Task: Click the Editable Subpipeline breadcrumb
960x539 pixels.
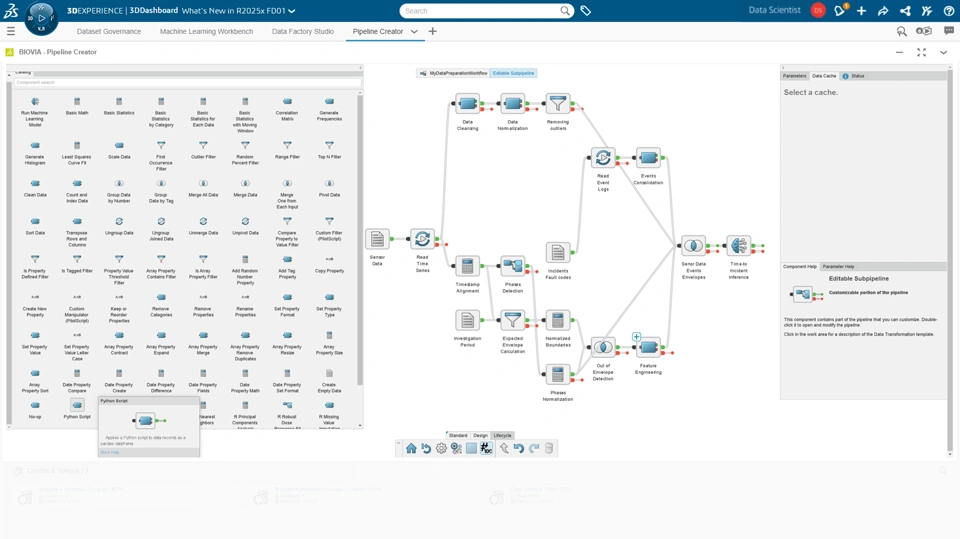Action: point(514,73)
